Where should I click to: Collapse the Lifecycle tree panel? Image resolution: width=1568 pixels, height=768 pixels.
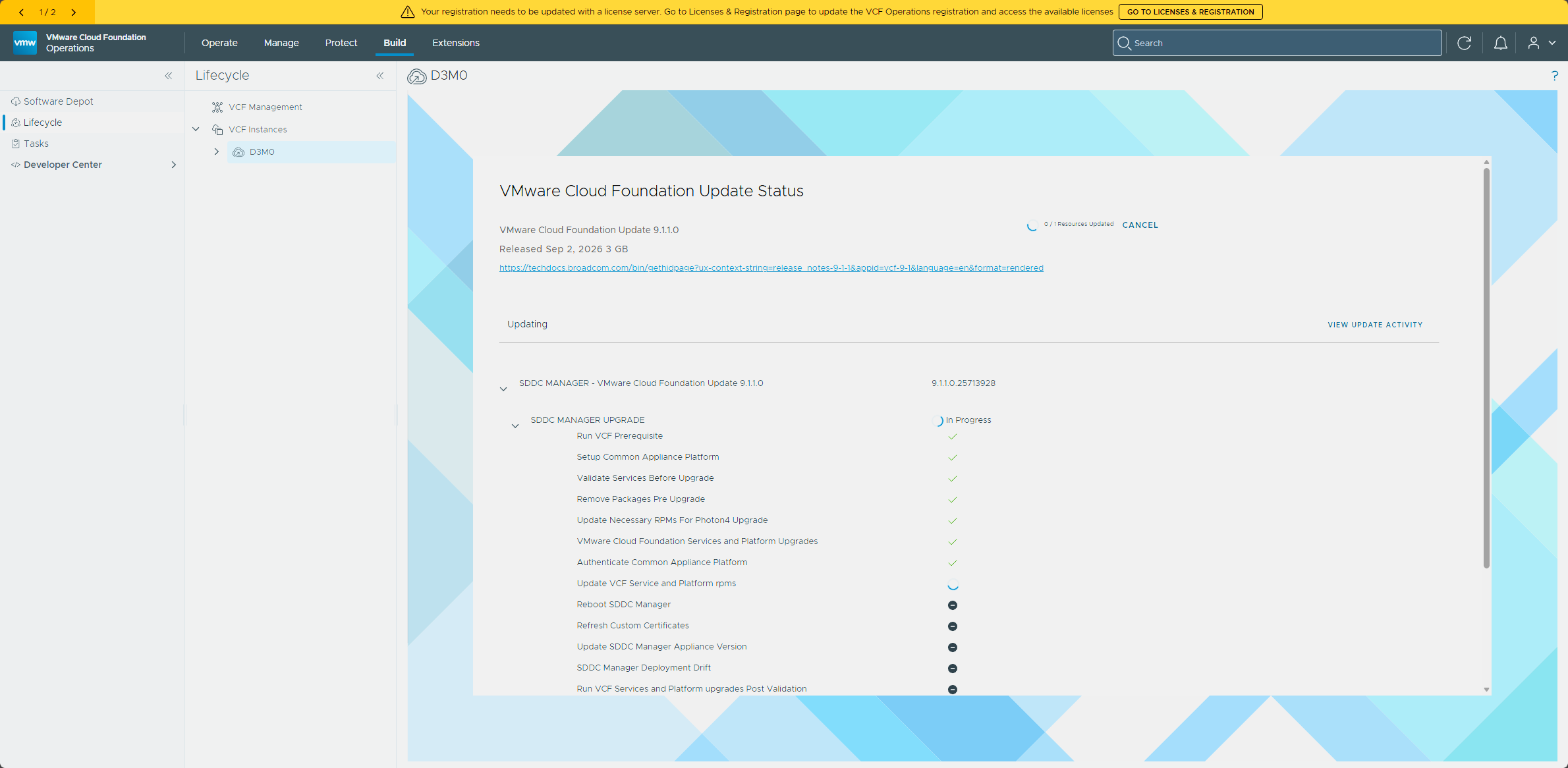coord(380,76)
